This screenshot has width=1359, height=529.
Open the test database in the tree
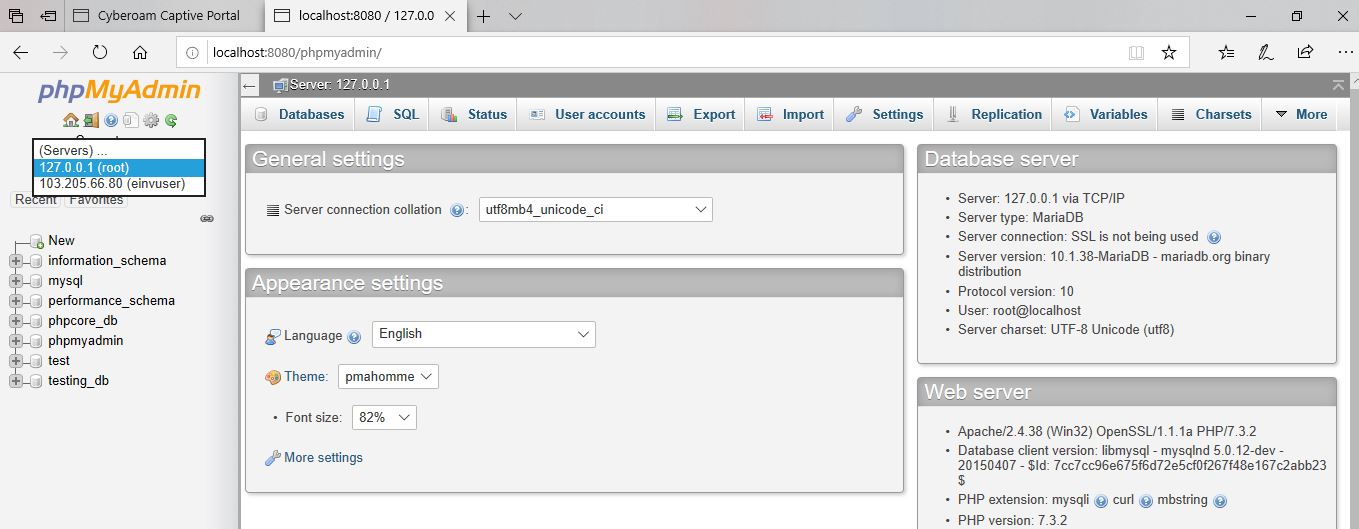(59, 361)
